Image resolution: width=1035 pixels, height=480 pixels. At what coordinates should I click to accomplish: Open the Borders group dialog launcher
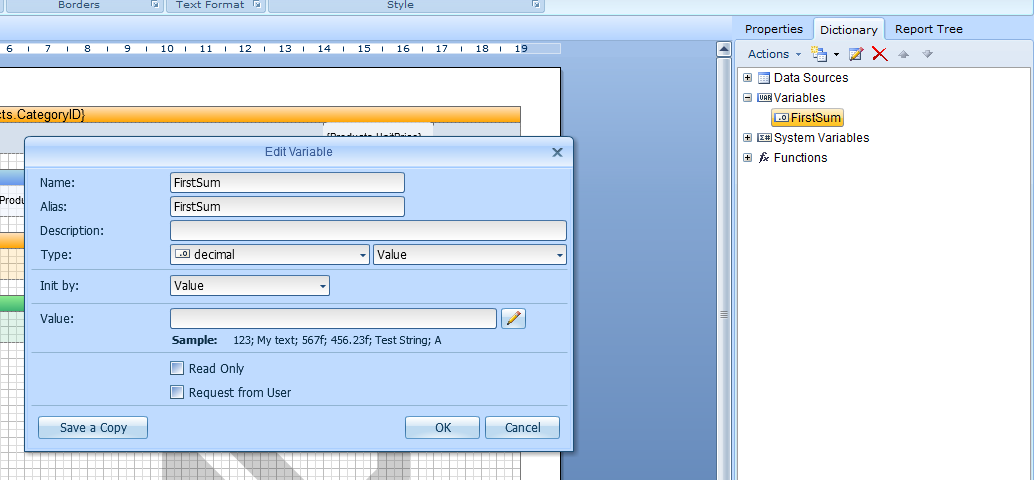[x=154, y=5]
